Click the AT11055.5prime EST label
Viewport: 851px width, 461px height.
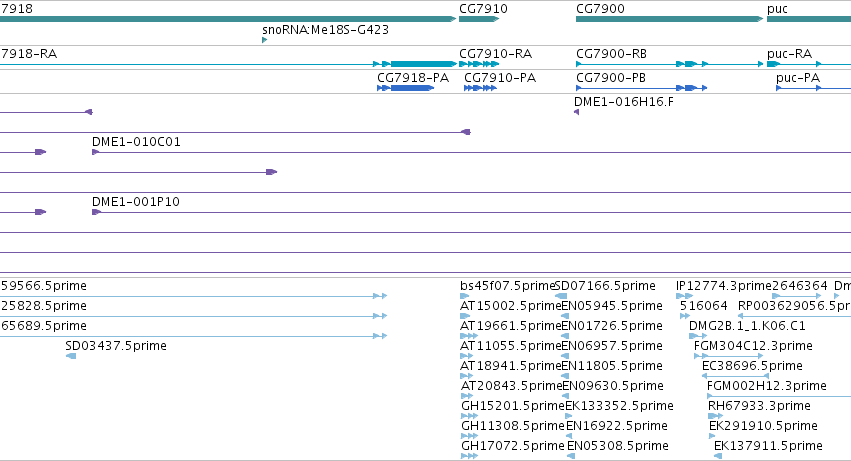511,346
